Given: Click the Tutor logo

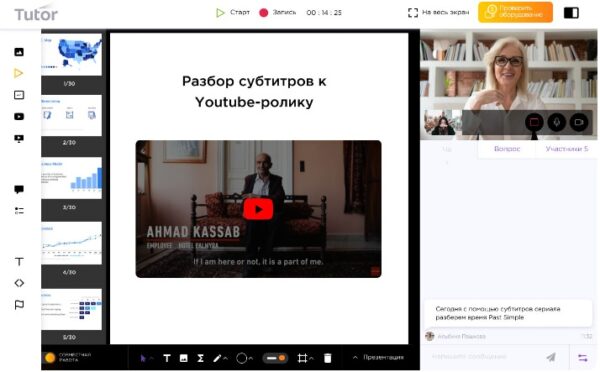Looking at the screenshot, I should (x=36, y=14).
